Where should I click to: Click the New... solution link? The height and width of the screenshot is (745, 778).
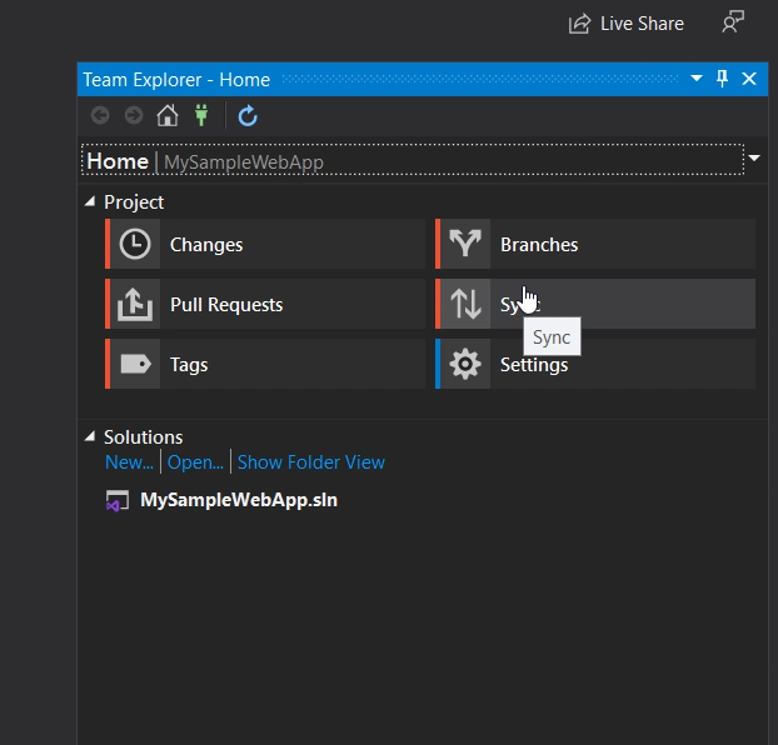(129, 462)
